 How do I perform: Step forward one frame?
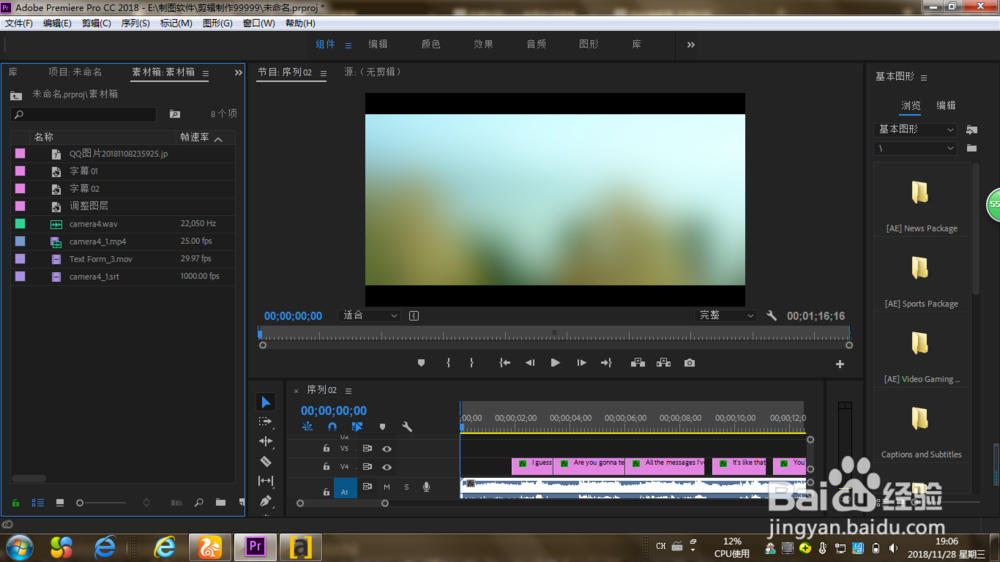click(581, 363)
